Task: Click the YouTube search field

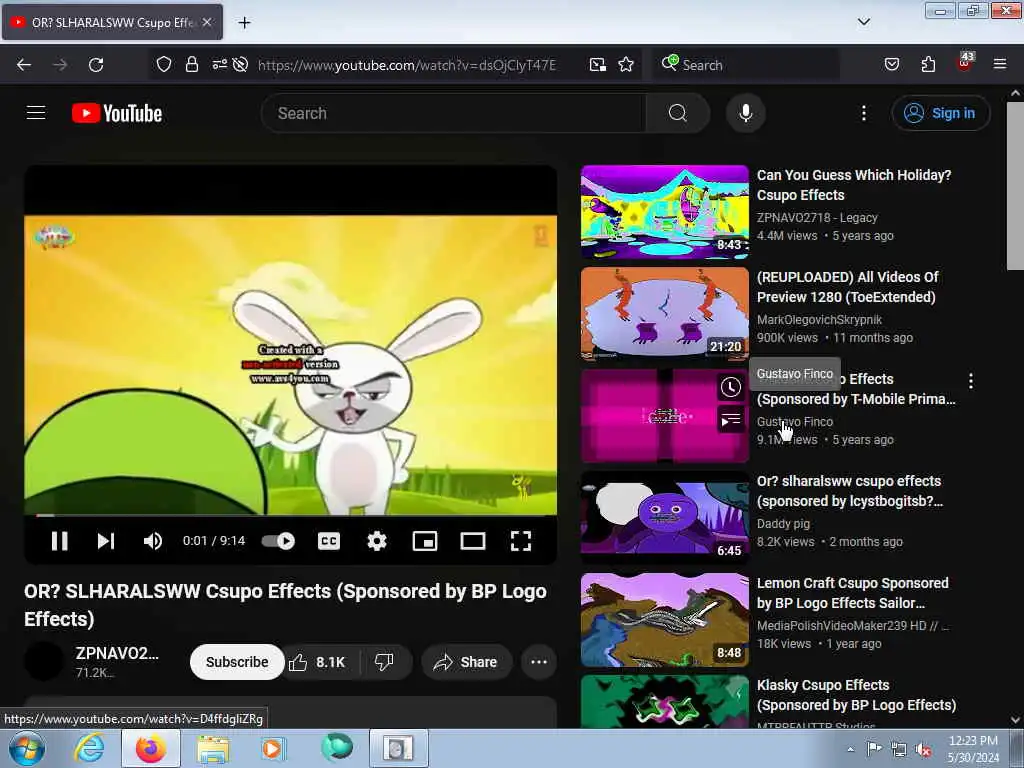Action: coord(453,113)
